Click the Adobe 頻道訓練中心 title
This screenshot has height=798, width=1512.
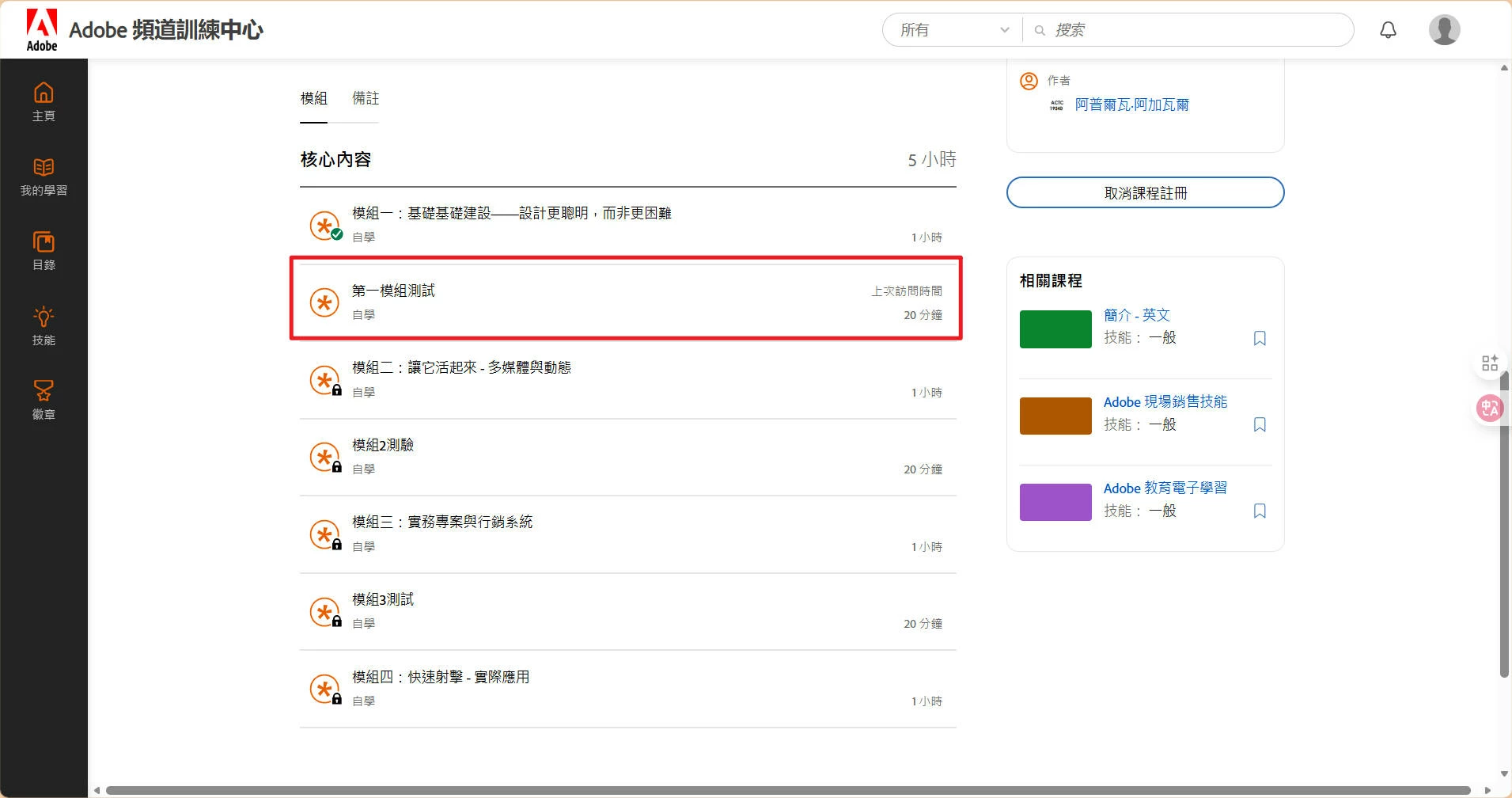tap(166, 30)
